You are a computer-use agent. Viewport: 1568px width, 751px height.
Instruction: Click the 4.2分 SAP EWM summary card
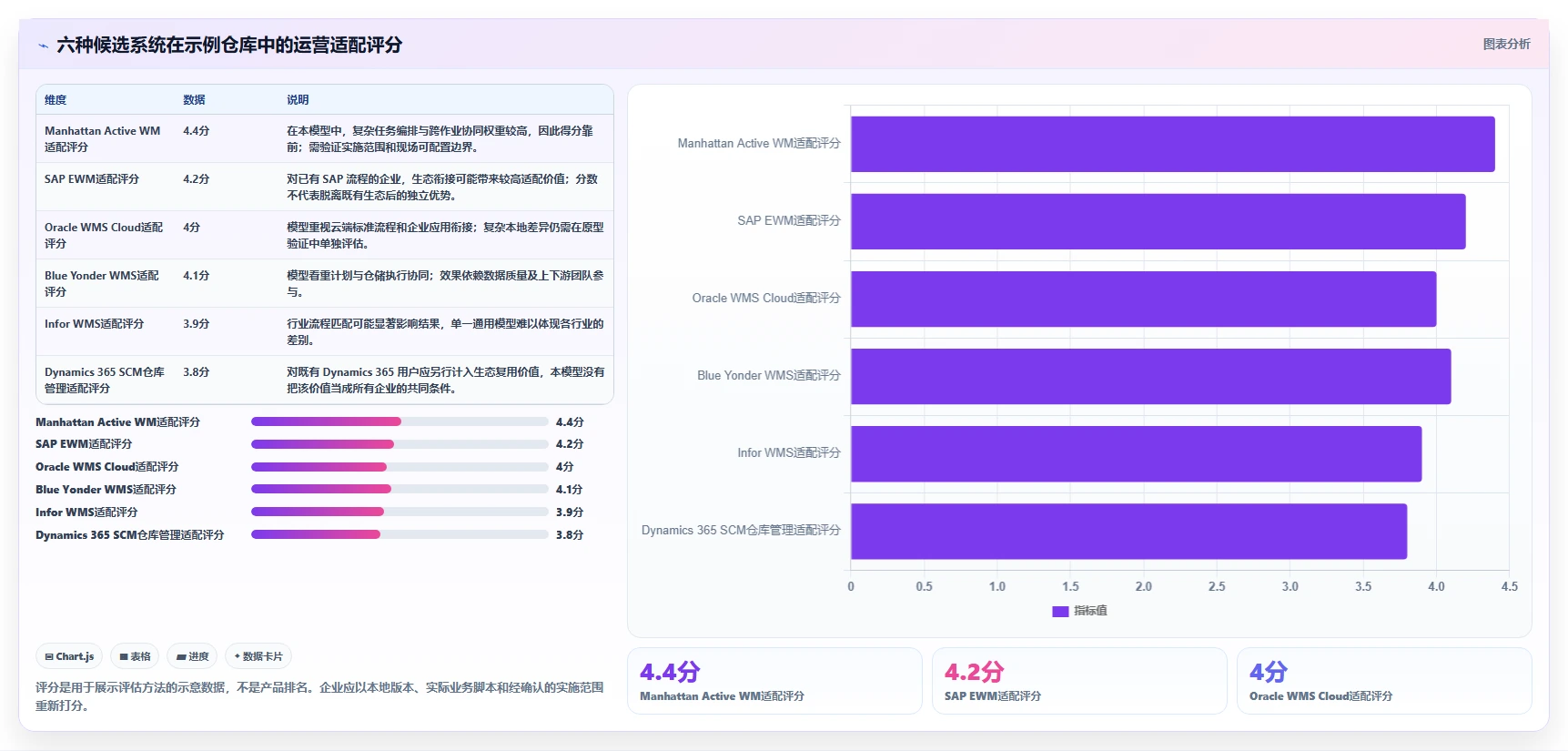point(1079,681)
